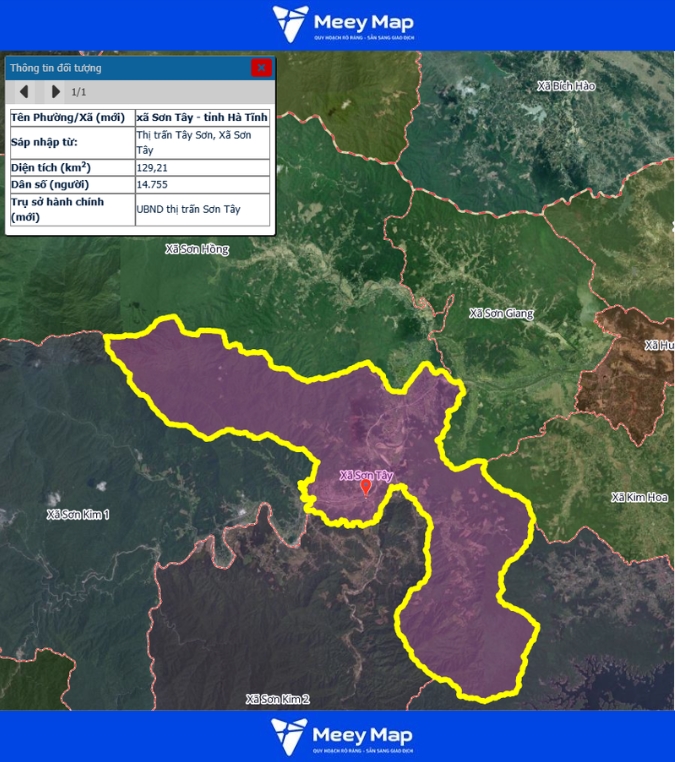Click the red location pin marker
Viewport: 675px width, 762px height.
click(366, 487)
